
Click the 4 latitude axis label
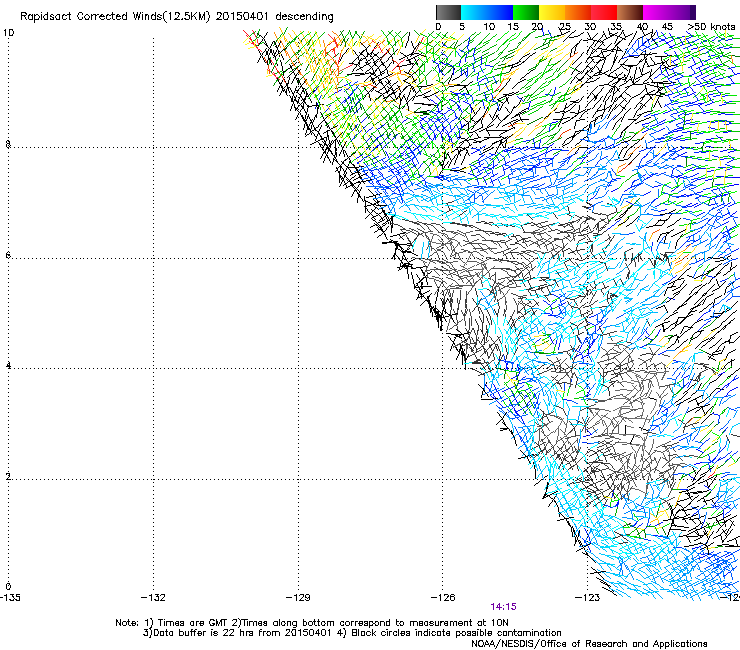8,366
